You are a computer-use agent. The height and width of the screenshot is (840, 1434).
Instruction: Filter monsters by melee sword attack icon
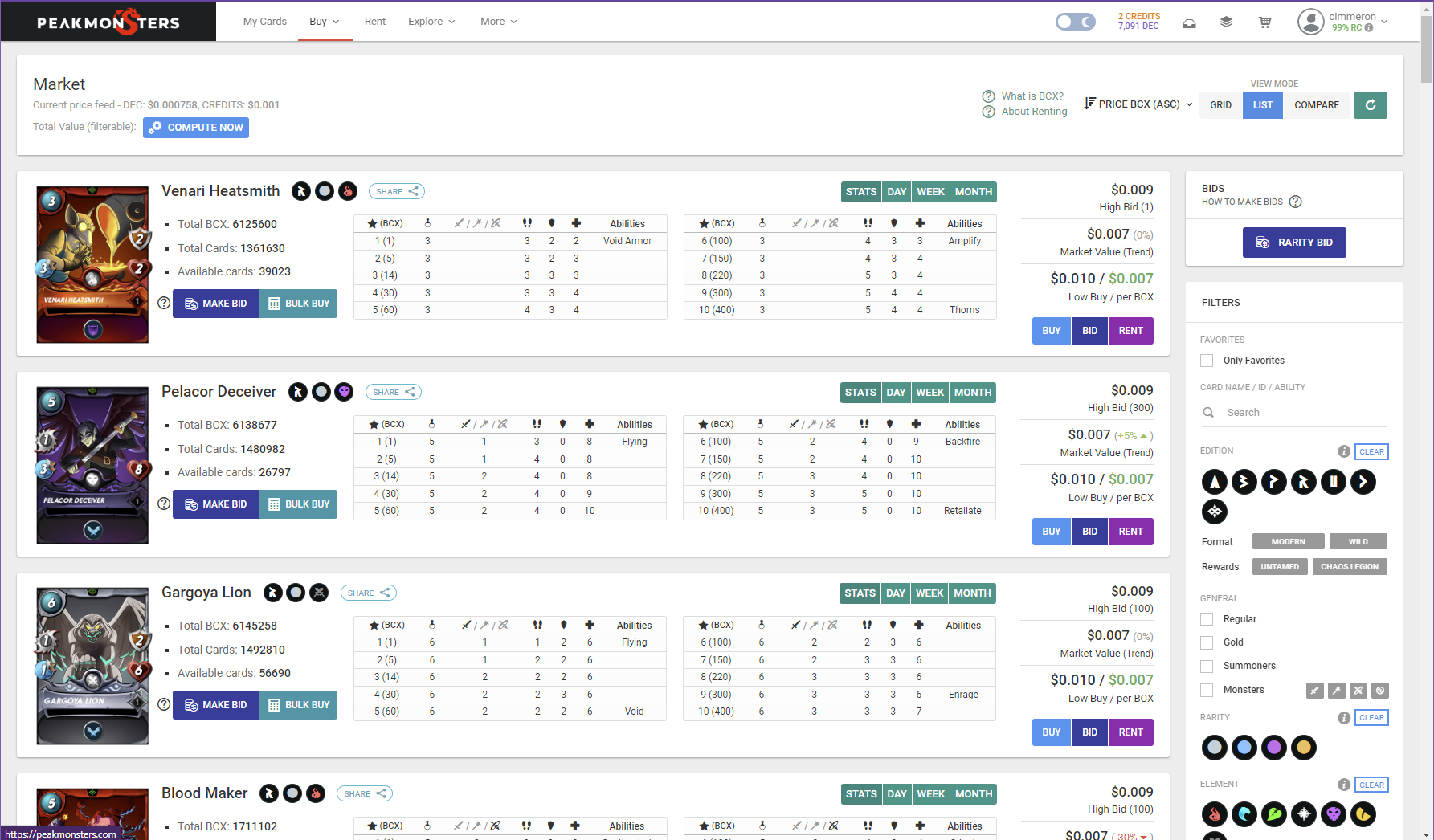point(1315,690)
